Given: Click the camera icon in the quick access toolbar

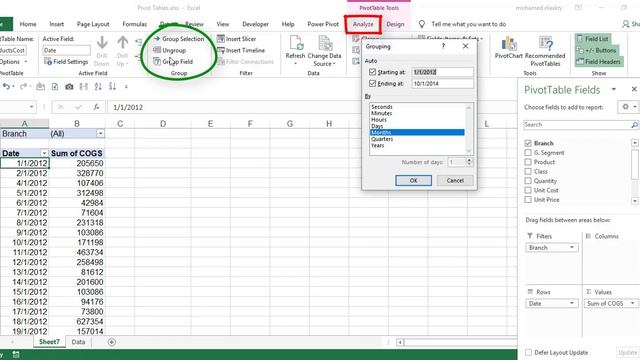Looking at the screenshot, I should click(x=69, y=87).
